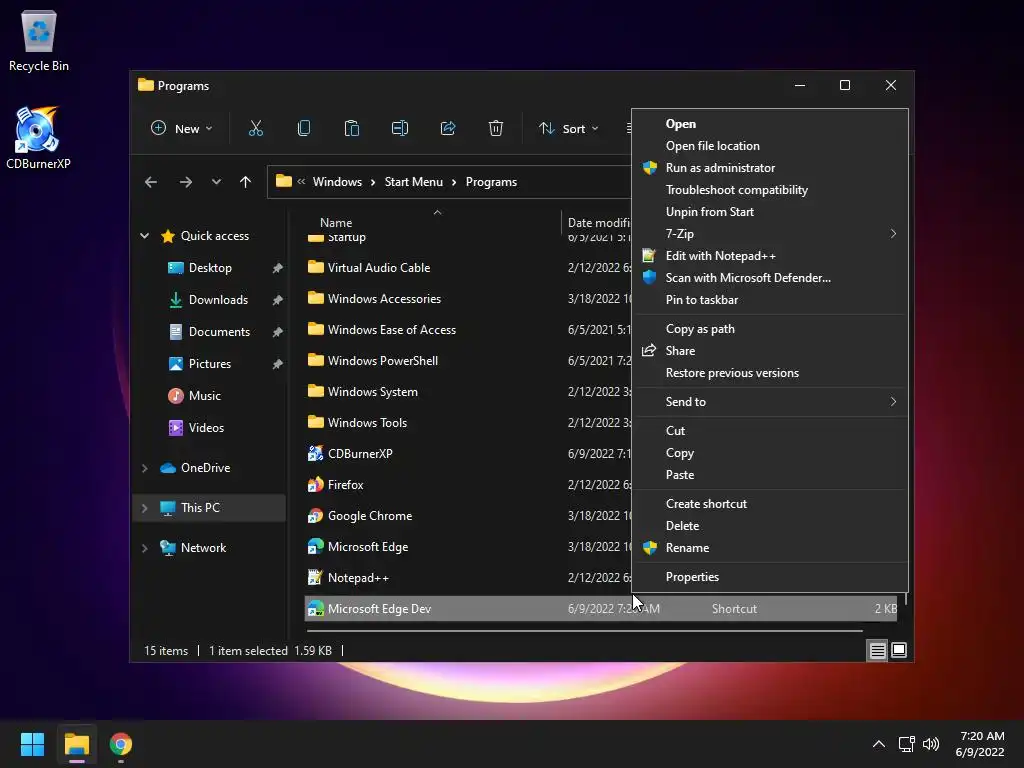Click the network tray icon
The image size is (1024, 768).
[x=906, y=744]
